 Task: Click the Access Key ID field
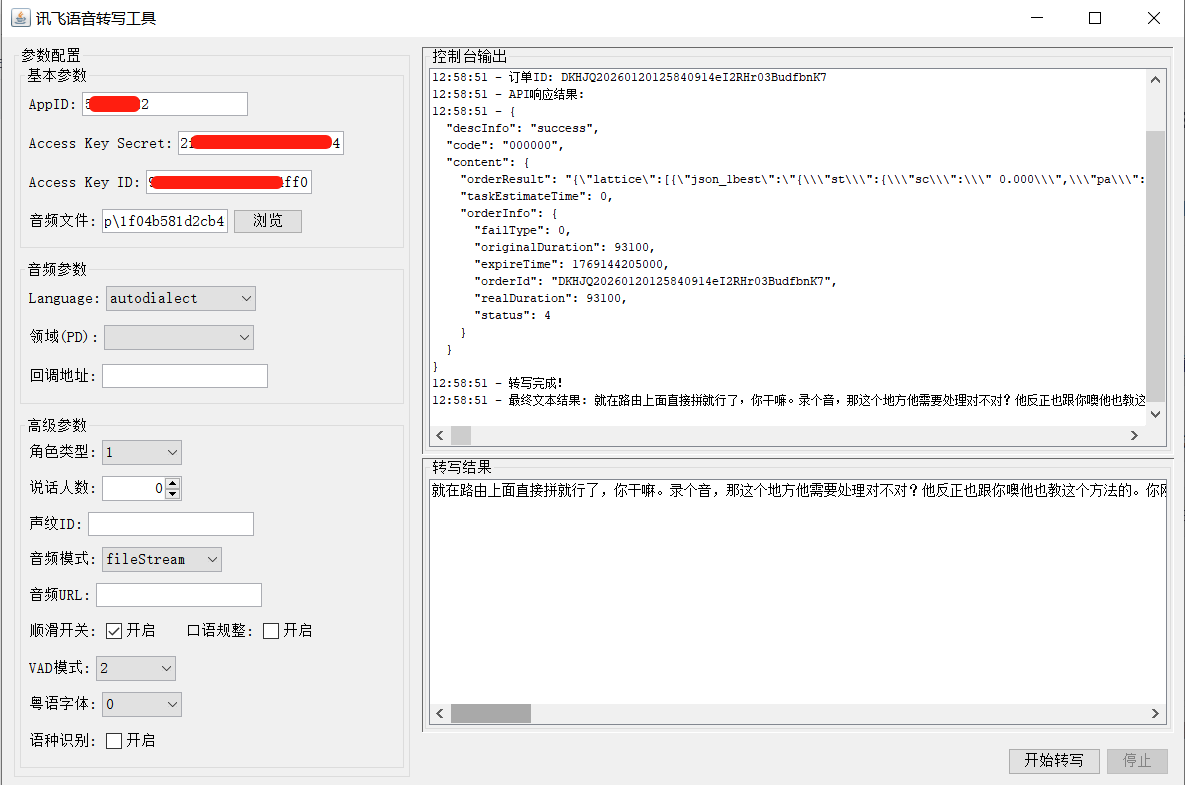coord(229,182)
